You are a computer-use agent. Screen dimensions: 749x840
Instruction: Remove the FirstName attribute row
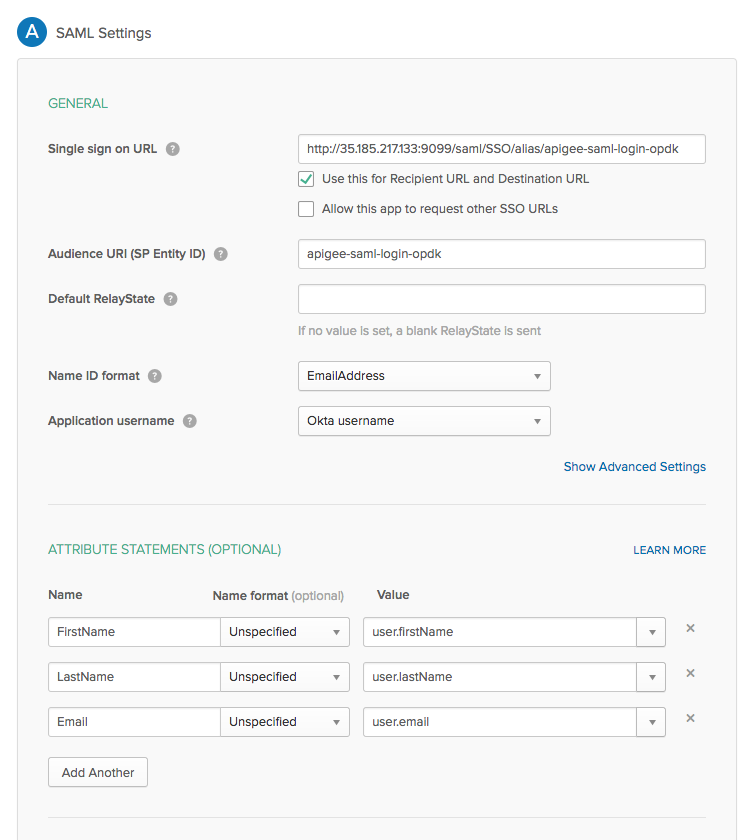coord(690,629)
